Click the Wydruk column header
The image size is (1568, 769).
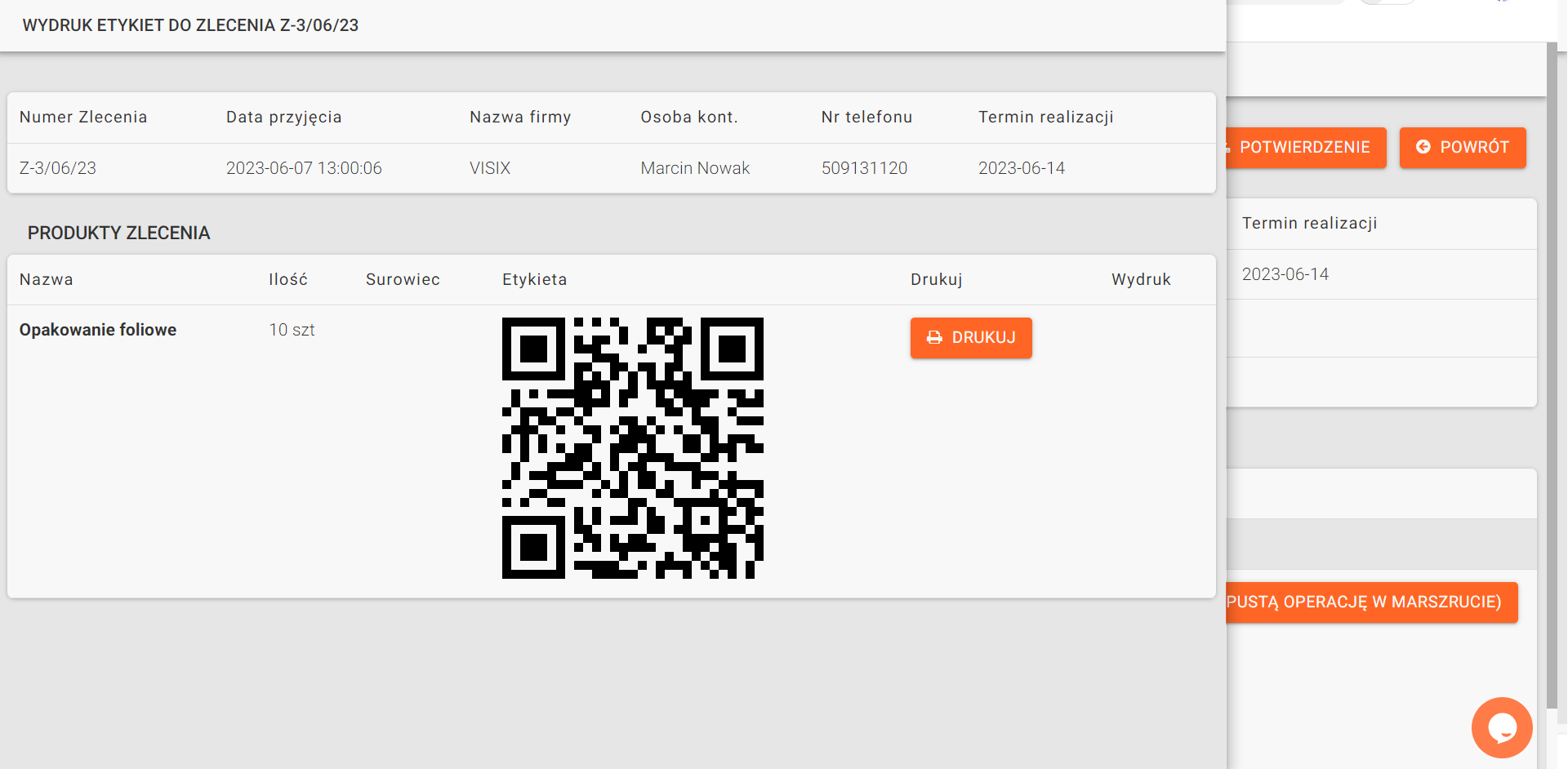[1141, 280]
